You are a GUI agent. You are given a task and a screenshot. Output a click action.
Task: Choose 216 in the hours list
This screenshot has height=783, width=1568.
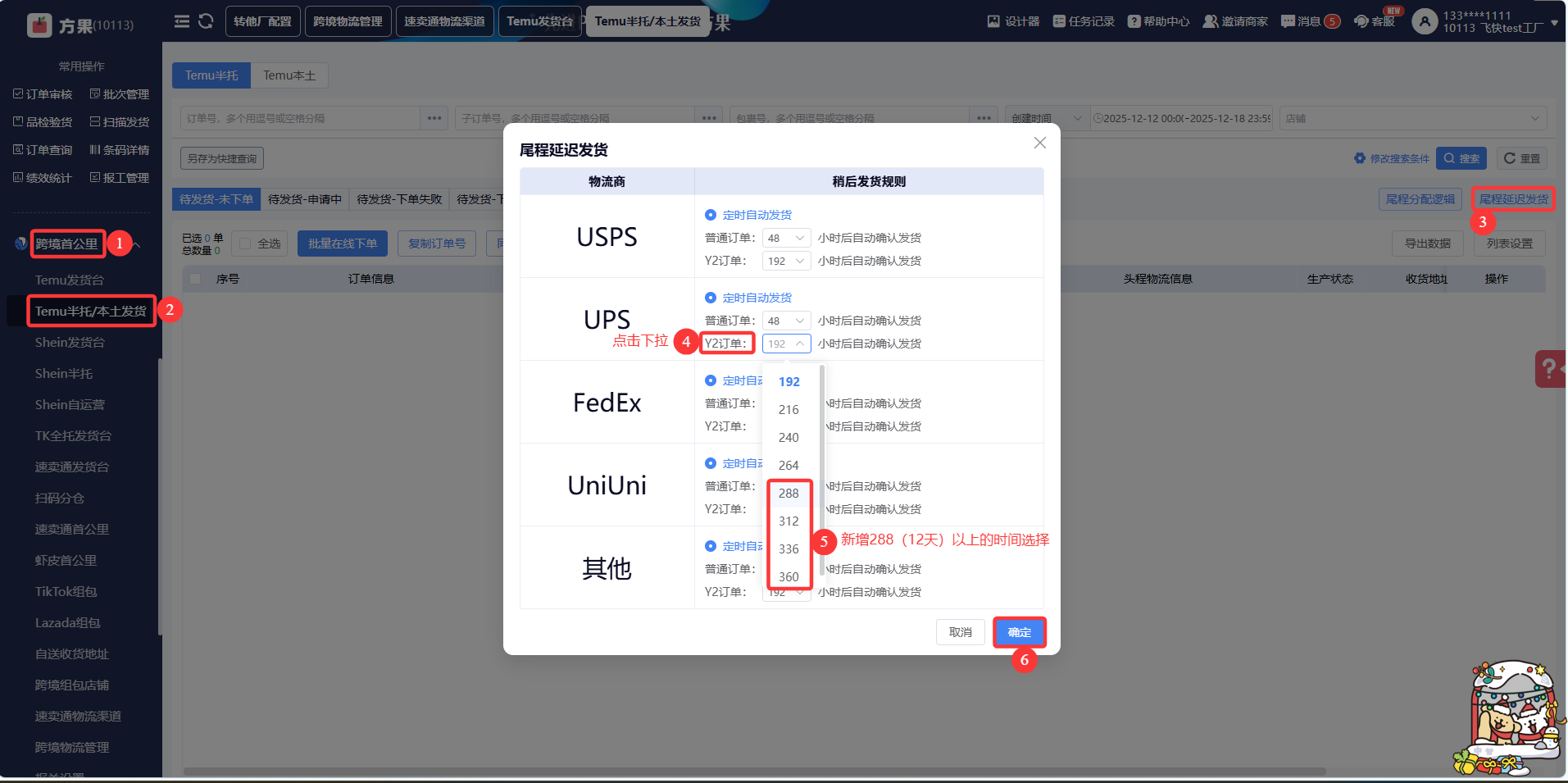[789, 409]
